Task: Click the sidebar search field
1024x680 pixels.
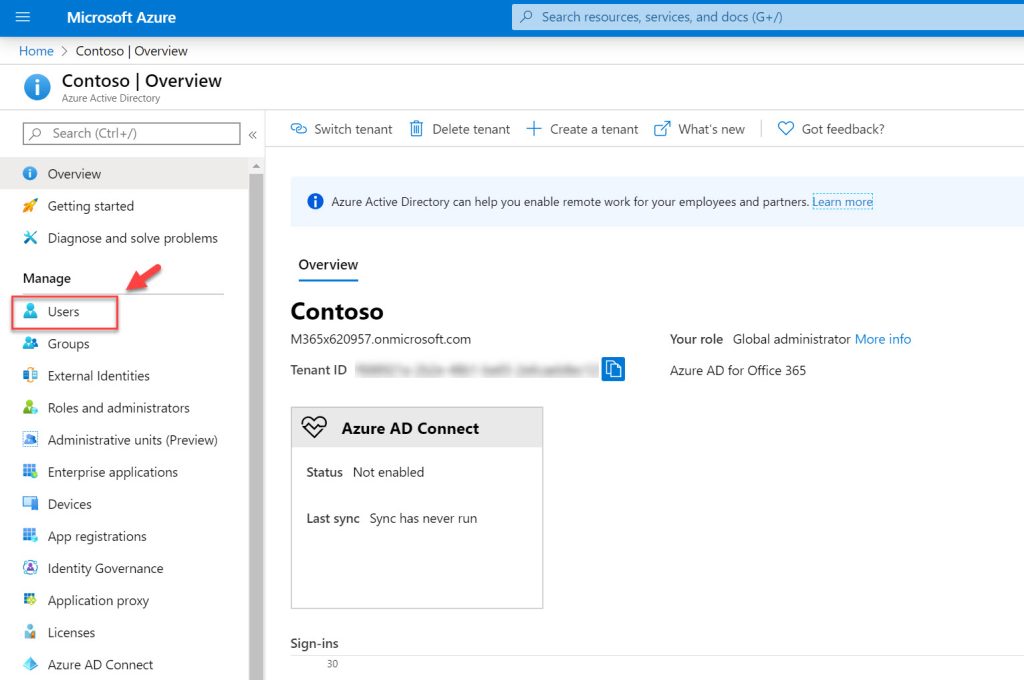Action: 128,133
